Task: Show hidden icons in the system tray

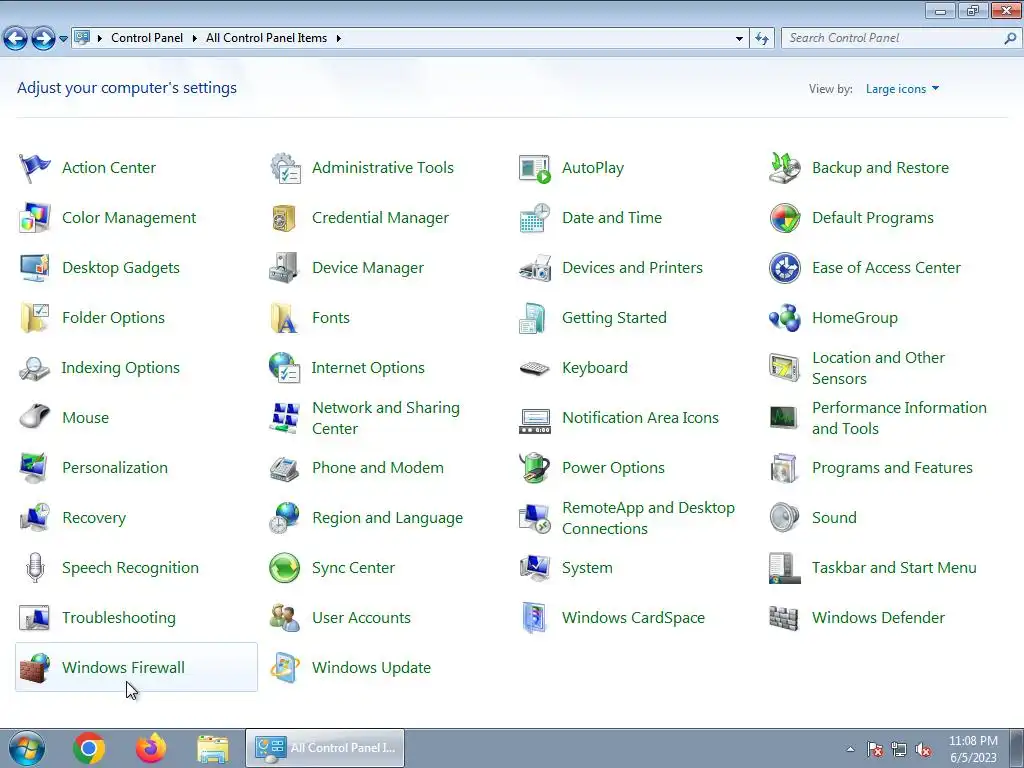Action: click(x=850, y=749)
